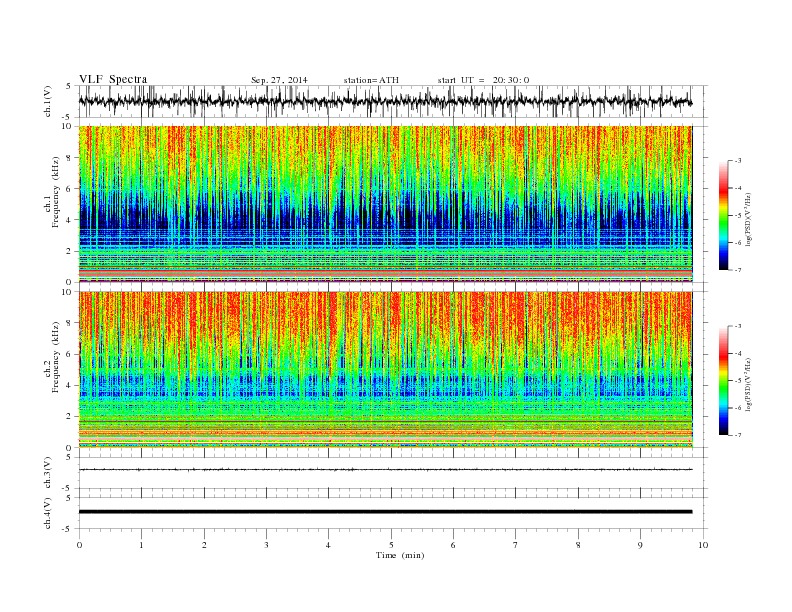Viewport: 792px width, 612px height.
Task: Click time axis tick label "3"
Action: (x=266, y=545)
